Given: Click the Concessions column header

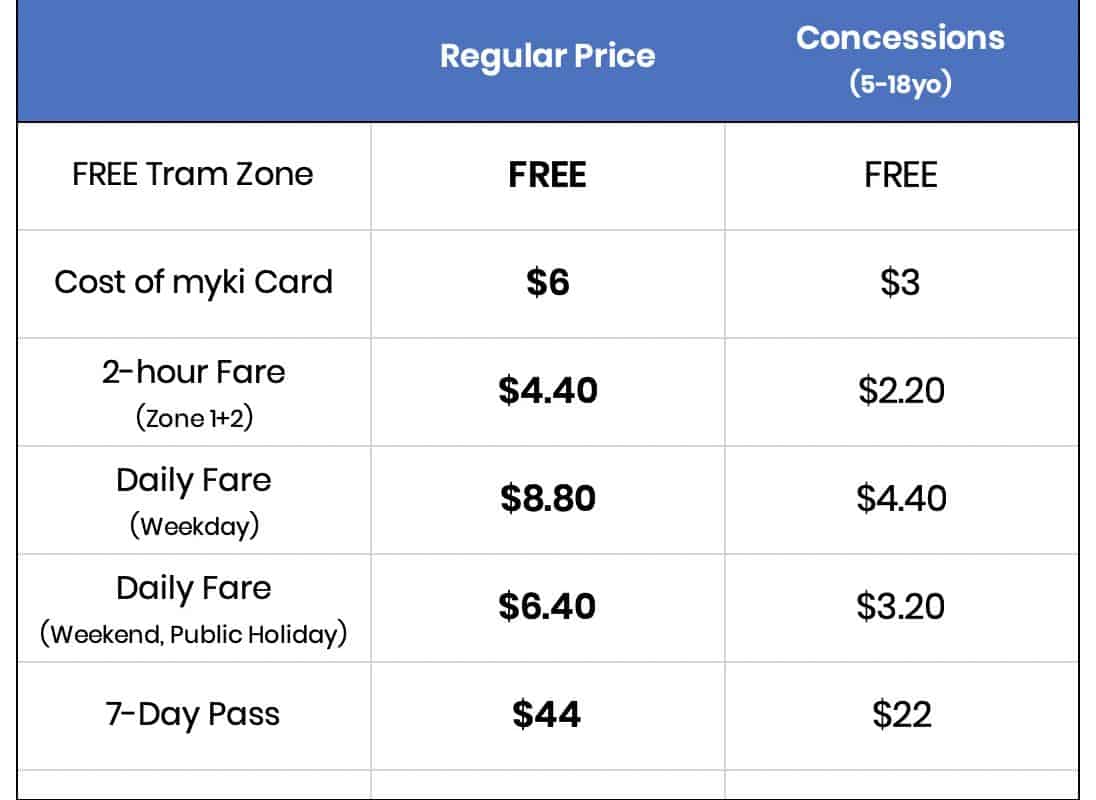Looking at the screenshot, I should [x=900, y=38].
